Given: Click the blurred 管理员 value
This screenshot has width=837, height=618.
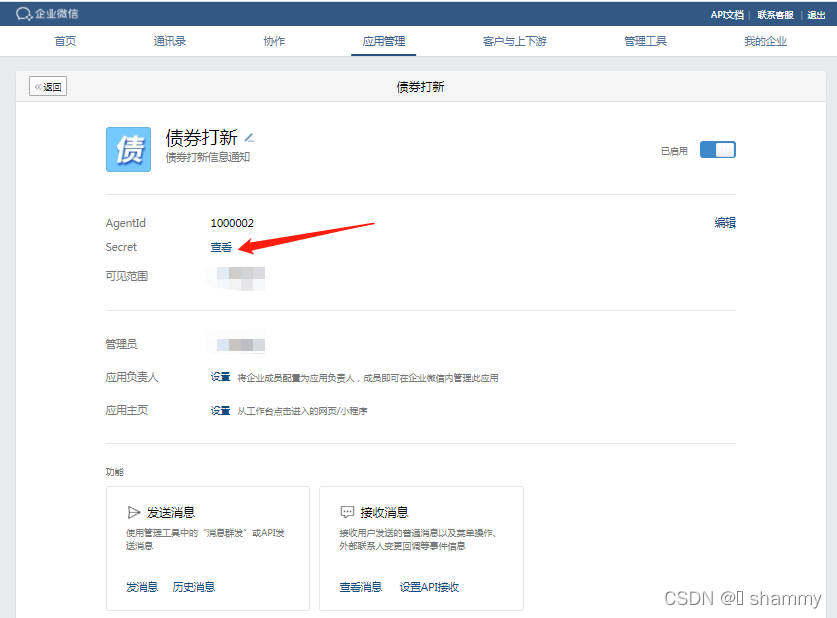Looking at the screenshot, I should [238, 344].
